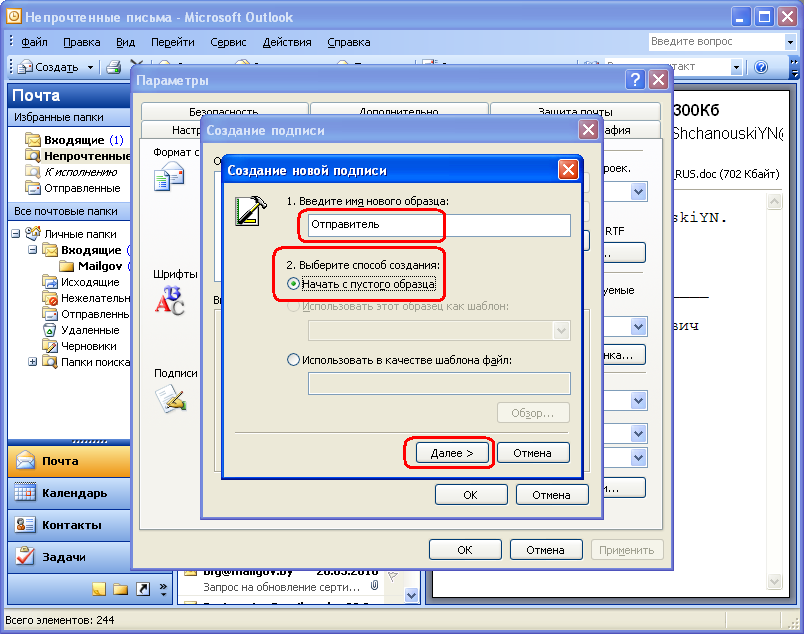Select the Отправленные folder under Личные папки

point(86,314)
